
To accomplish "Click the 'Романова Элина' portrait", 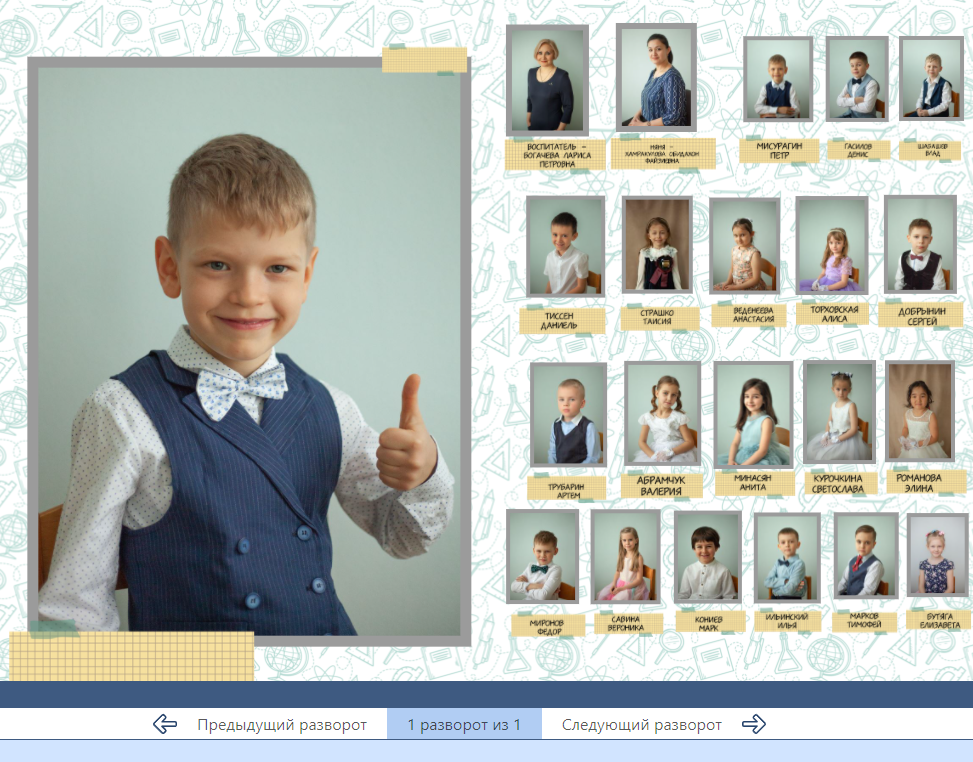I will [920, 412].
